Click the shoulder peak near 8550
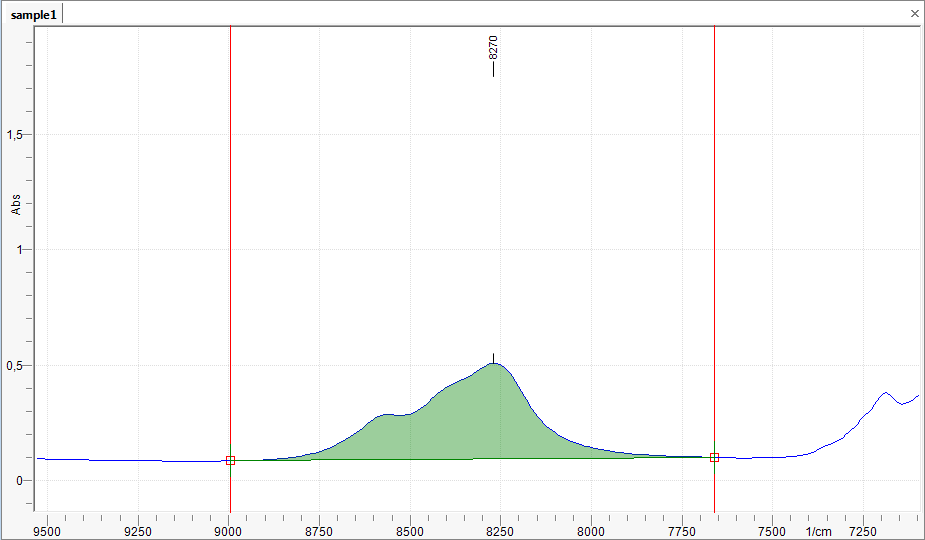The image size is (925, 540). [x=388, y=414]
